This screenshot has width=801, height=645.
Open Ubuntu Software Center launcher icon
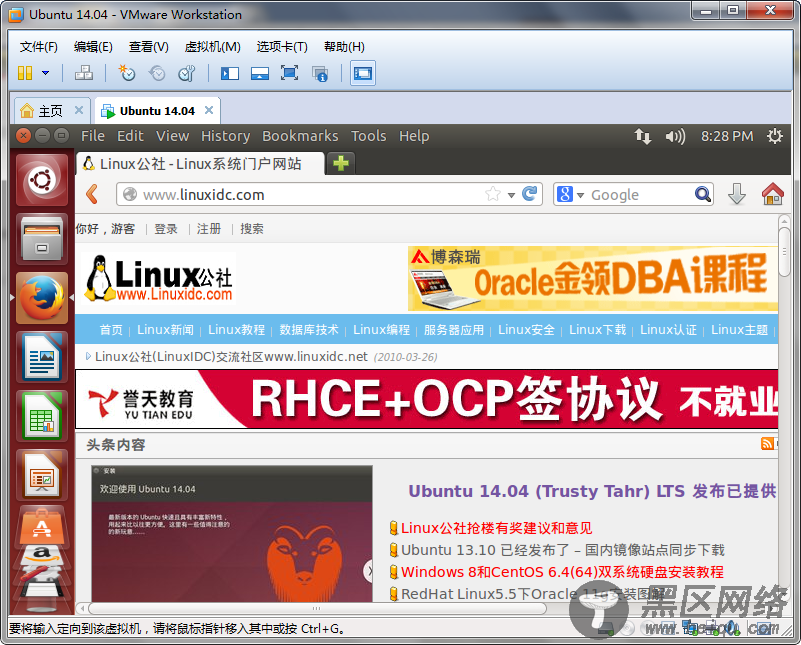point(42,526)
